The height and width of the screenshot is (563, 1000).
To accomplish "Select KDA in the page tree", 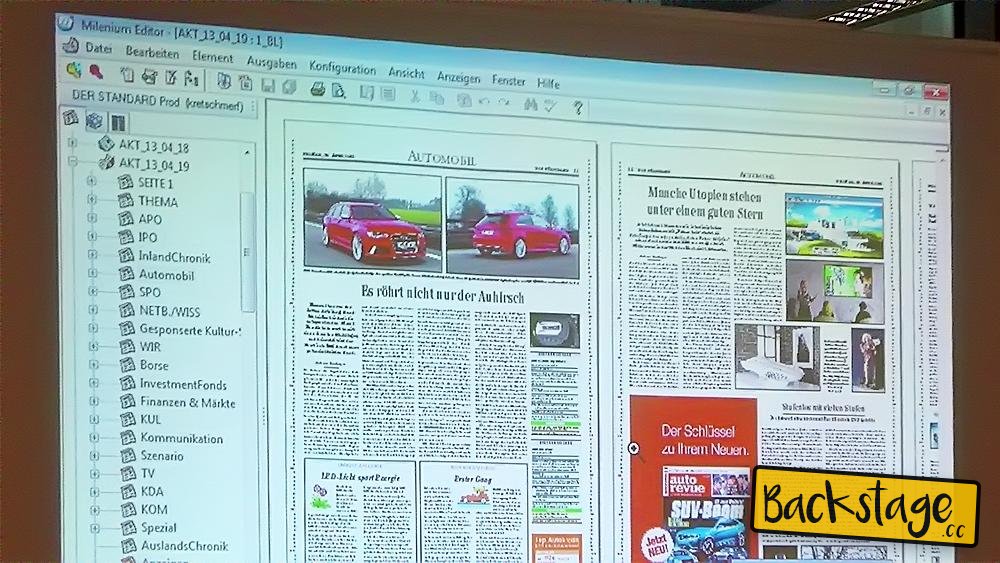I will (152, 492).
